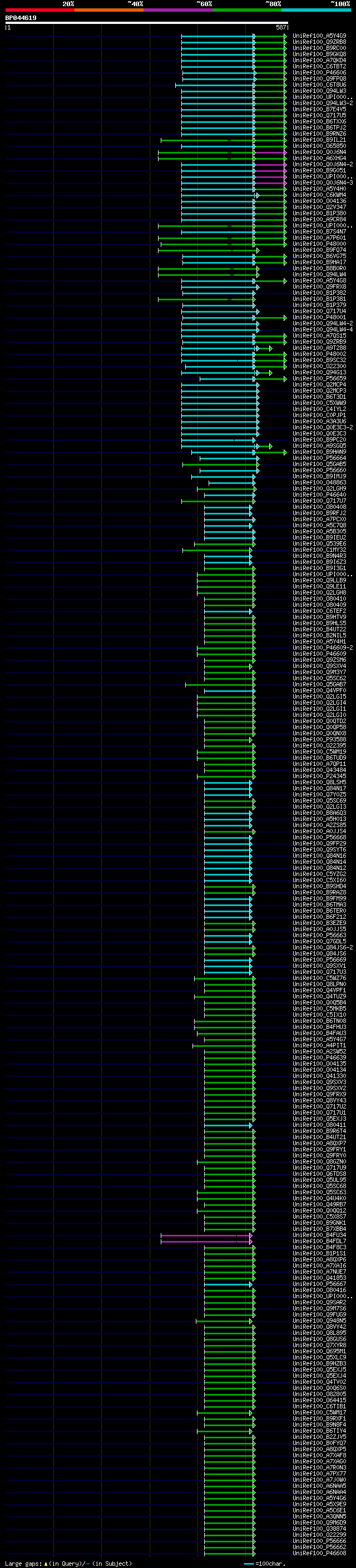Open hit UniRef100_B6VG75

tap(319, 256)
